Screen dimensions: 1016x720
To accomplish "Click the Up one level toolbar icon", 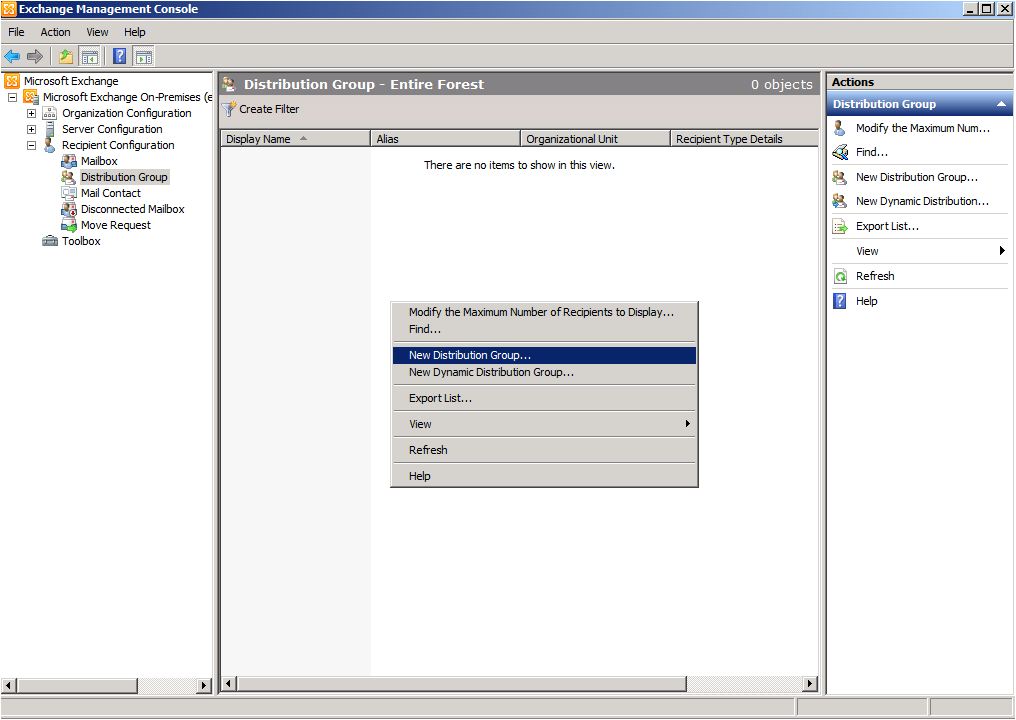I will tap(66, 56).
